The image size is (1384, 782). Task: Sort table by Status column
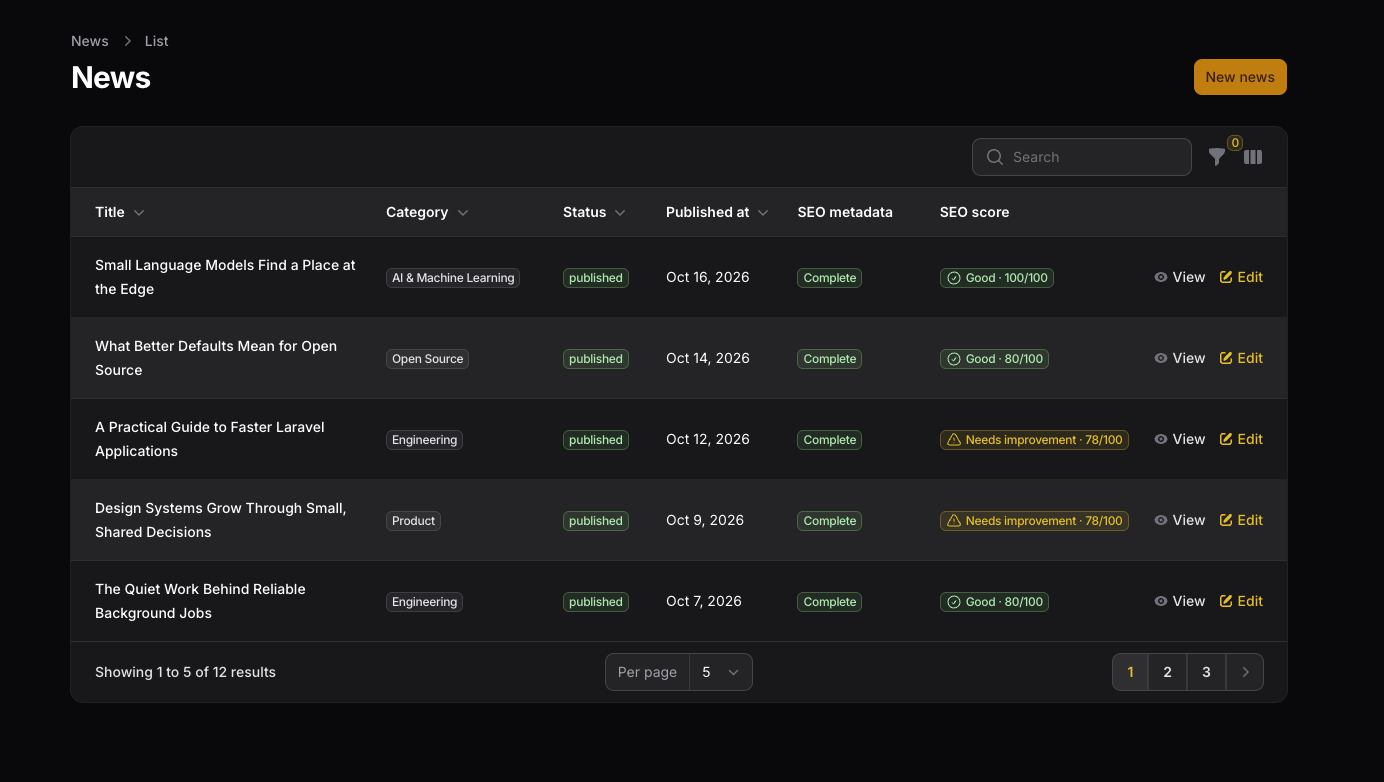tap(594, 212)
